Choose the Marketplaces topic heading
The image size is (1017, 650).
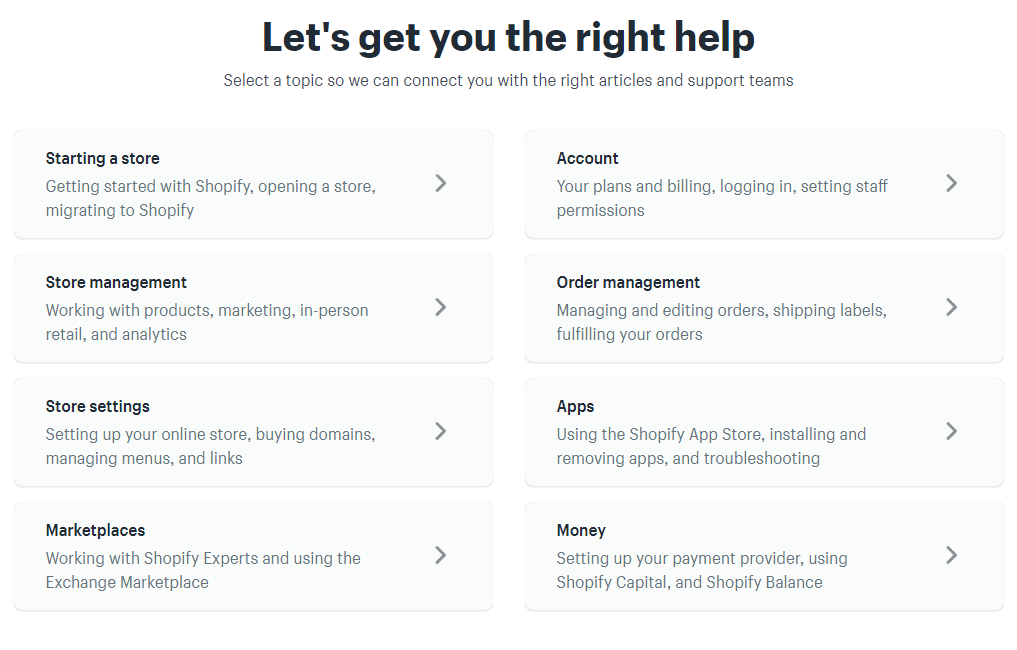click(95, 531)
